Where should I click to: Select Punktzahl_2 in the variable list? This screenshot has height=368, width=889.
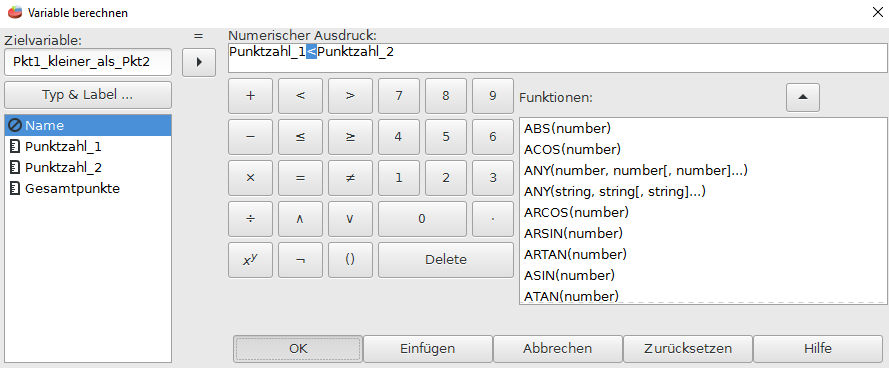88,167
